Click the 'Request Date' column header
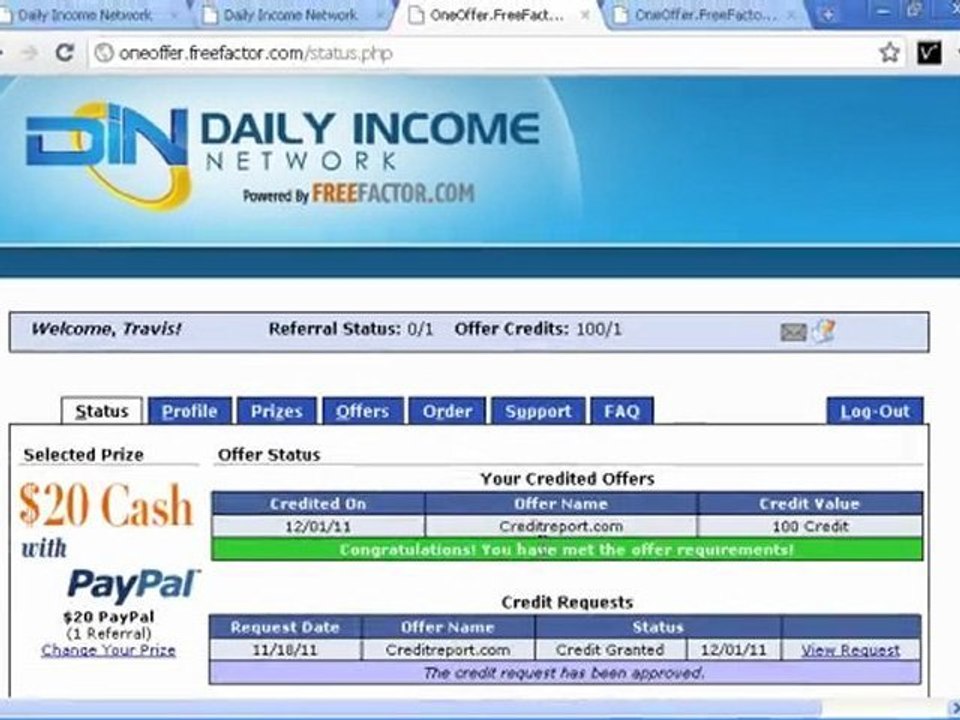This screenshot has width=960, height=720. [285, 628]
